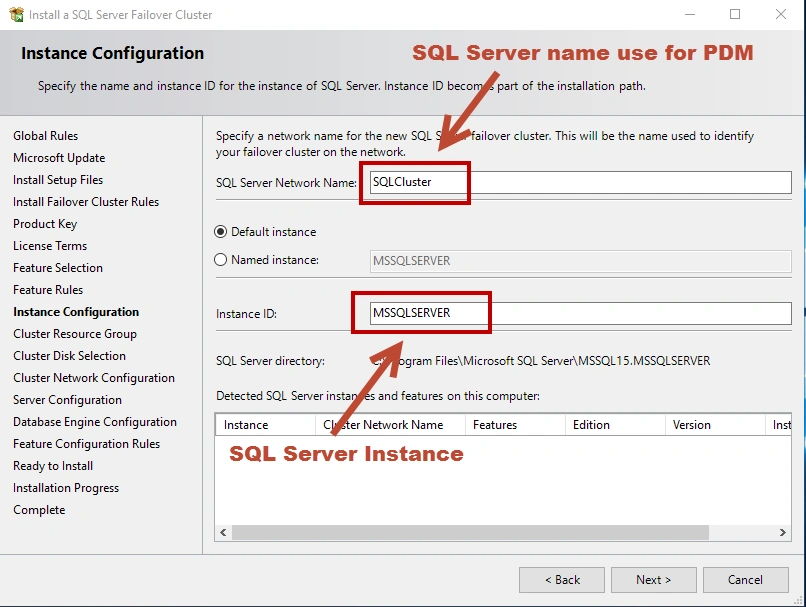
Task: Select License Terms step in sidebar
Action: pos(50,246)
